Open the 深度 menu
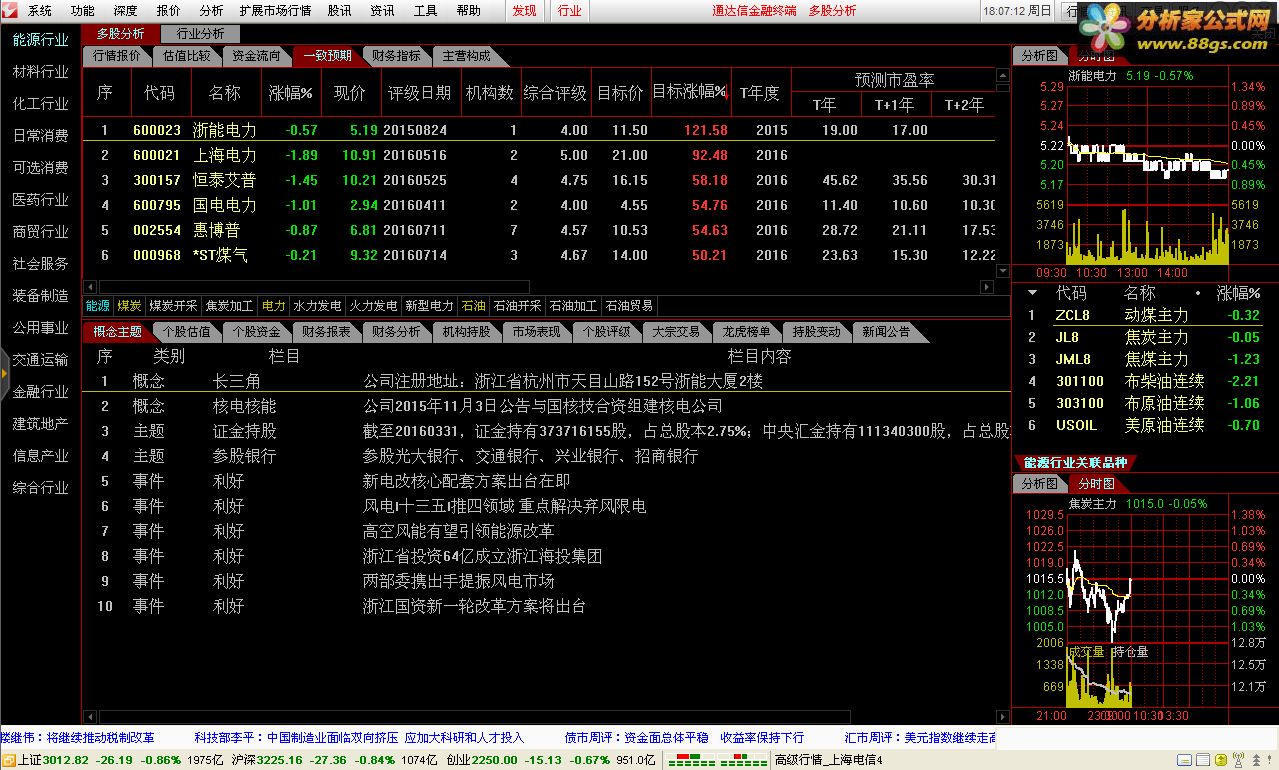1279x770 pixels. pos(125,11)
